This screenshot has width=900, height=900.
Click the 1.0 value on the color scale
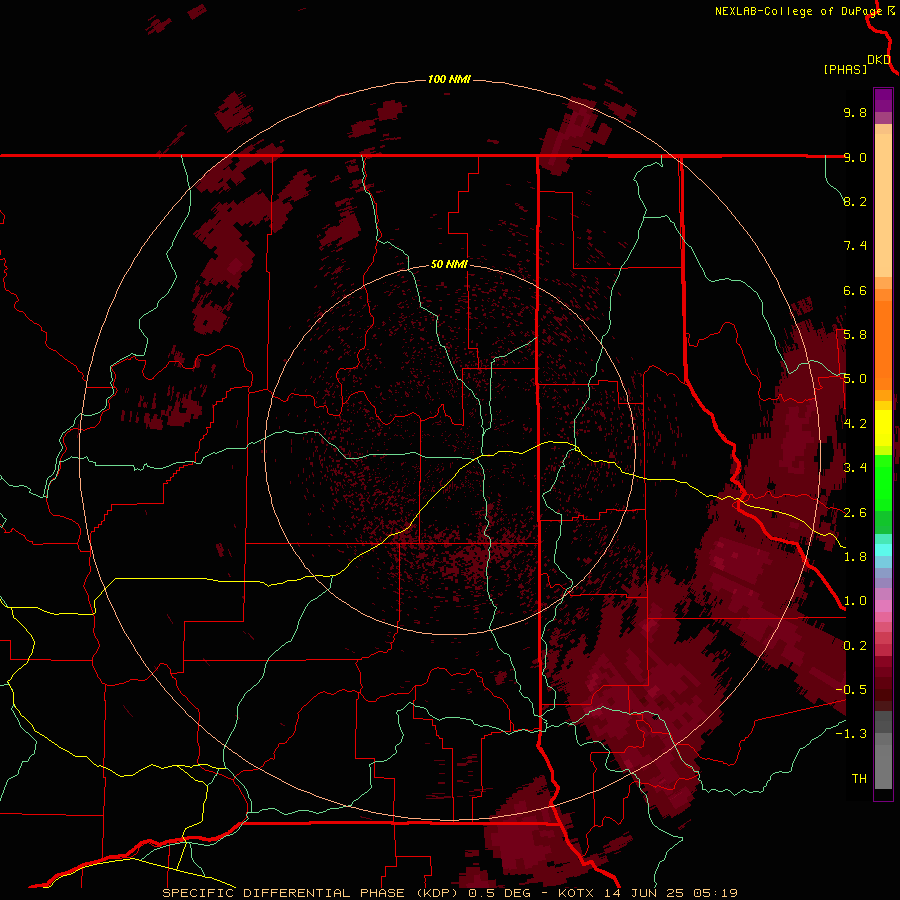coord(855,601)
